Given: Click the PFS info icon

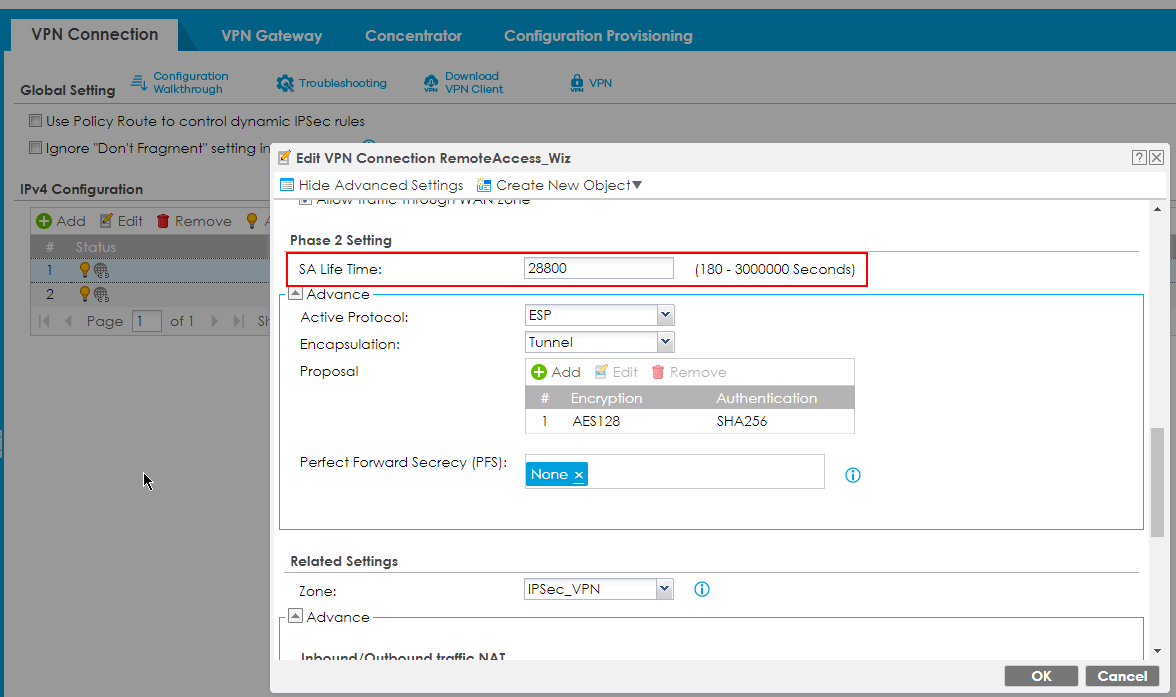Looking at the screenshot, I should pyautogui.click(x=853, y=475).
